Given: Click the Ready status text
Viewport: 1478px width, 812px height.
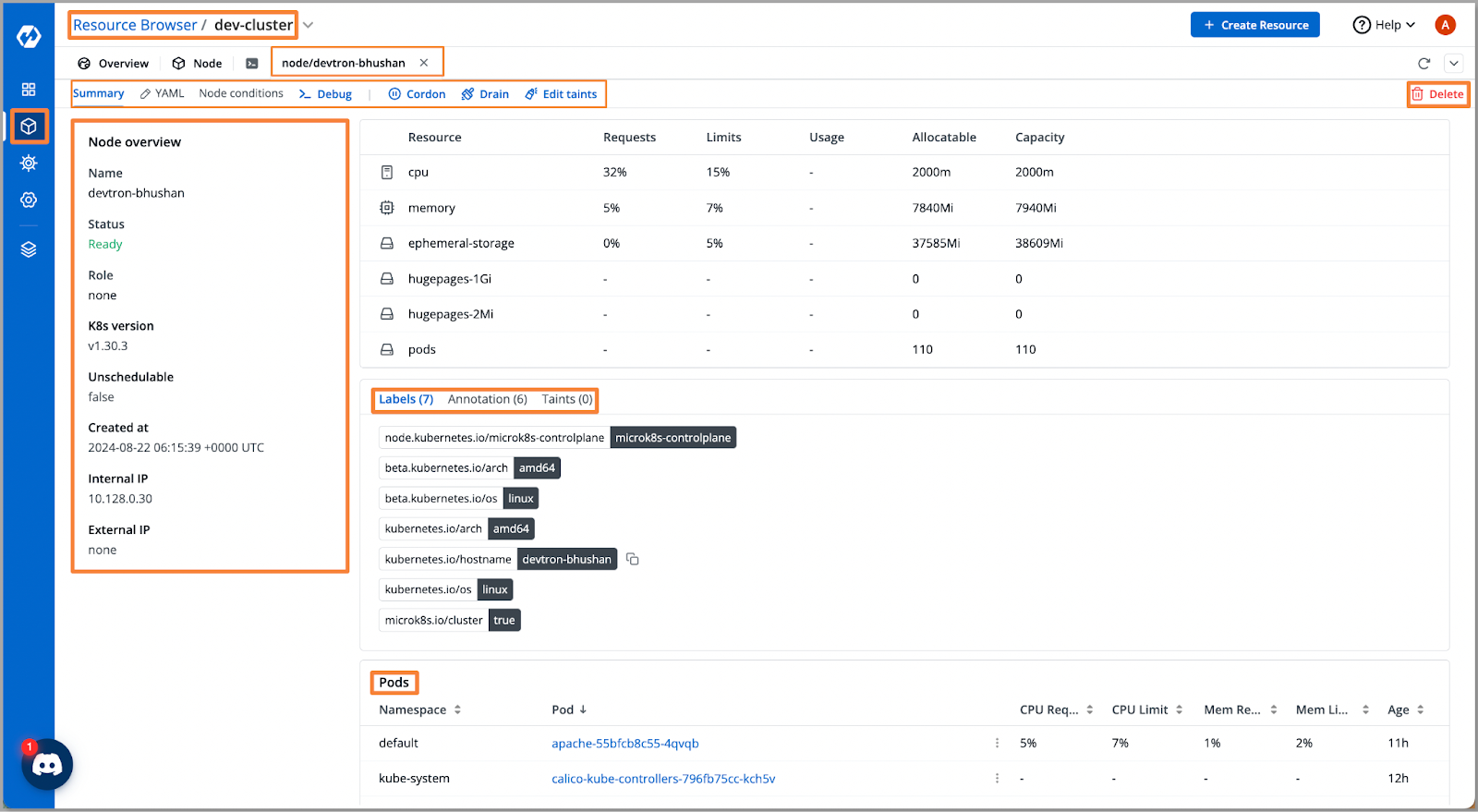Looking at the screenshot, I should pyautogui.click(x=105, y=245).
